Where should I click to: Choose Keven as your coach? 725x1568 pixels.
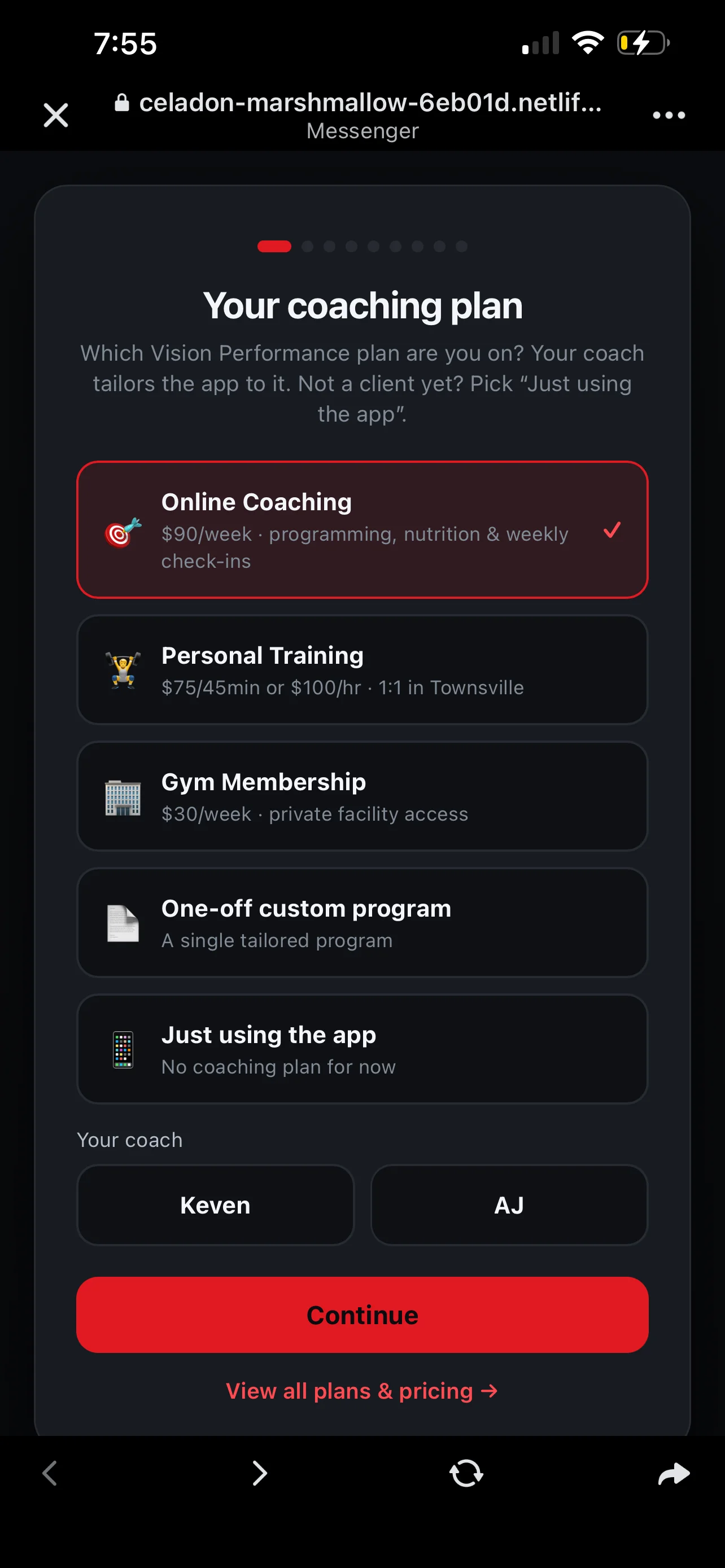[x=216, y=1205]
